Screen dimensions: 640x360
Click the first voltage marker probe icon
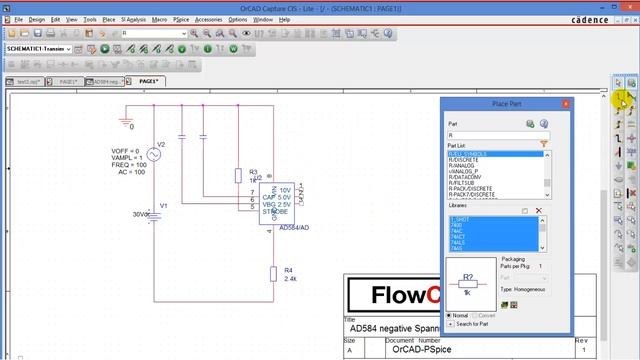(131, 49)
